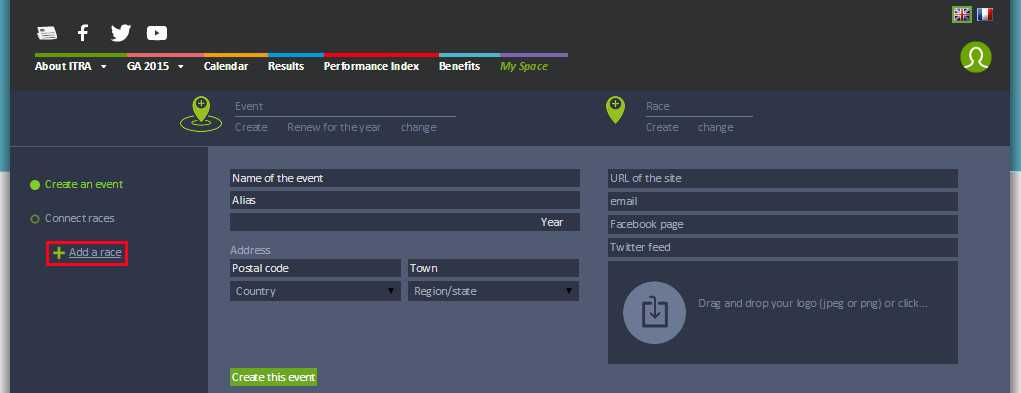
Task: Click the Drag and drop your logo text
Action: 813,303
